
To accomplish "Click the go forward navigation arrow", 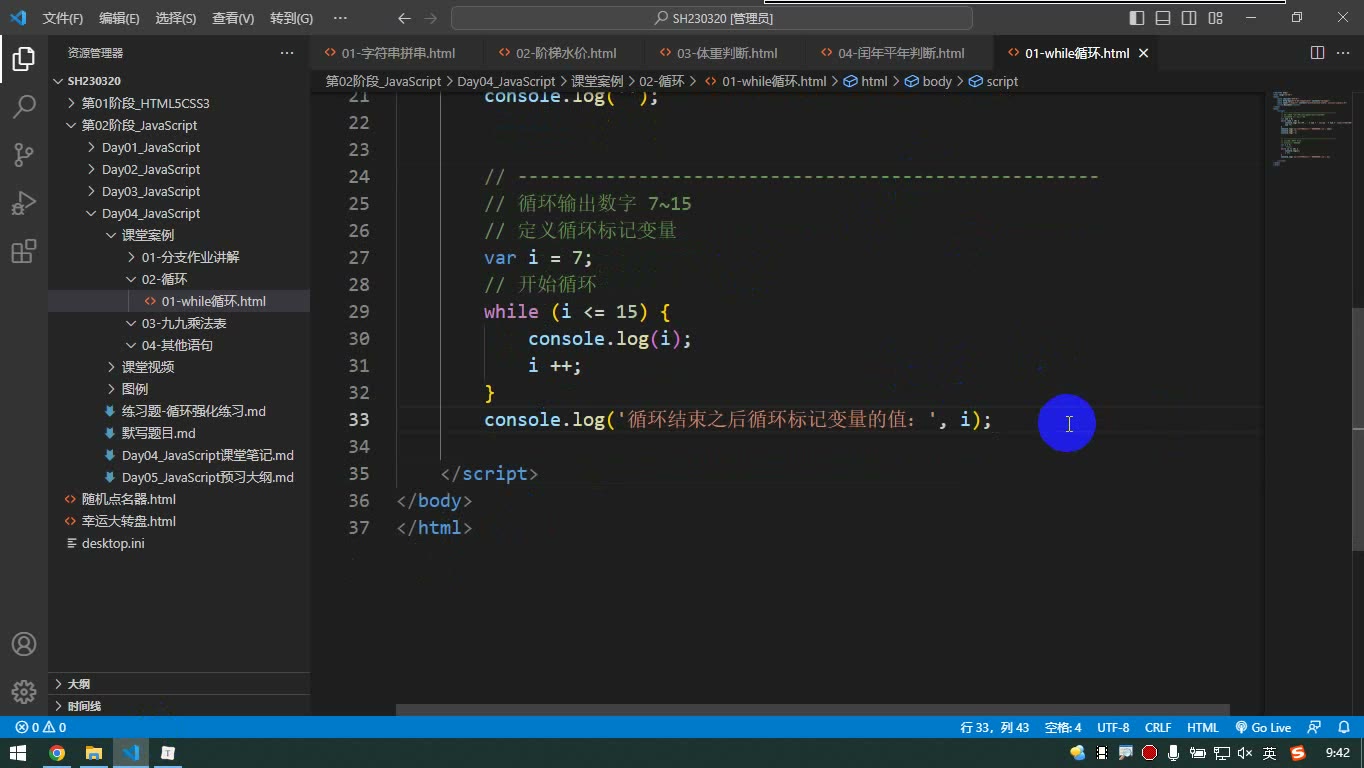I will coord(431,18).
